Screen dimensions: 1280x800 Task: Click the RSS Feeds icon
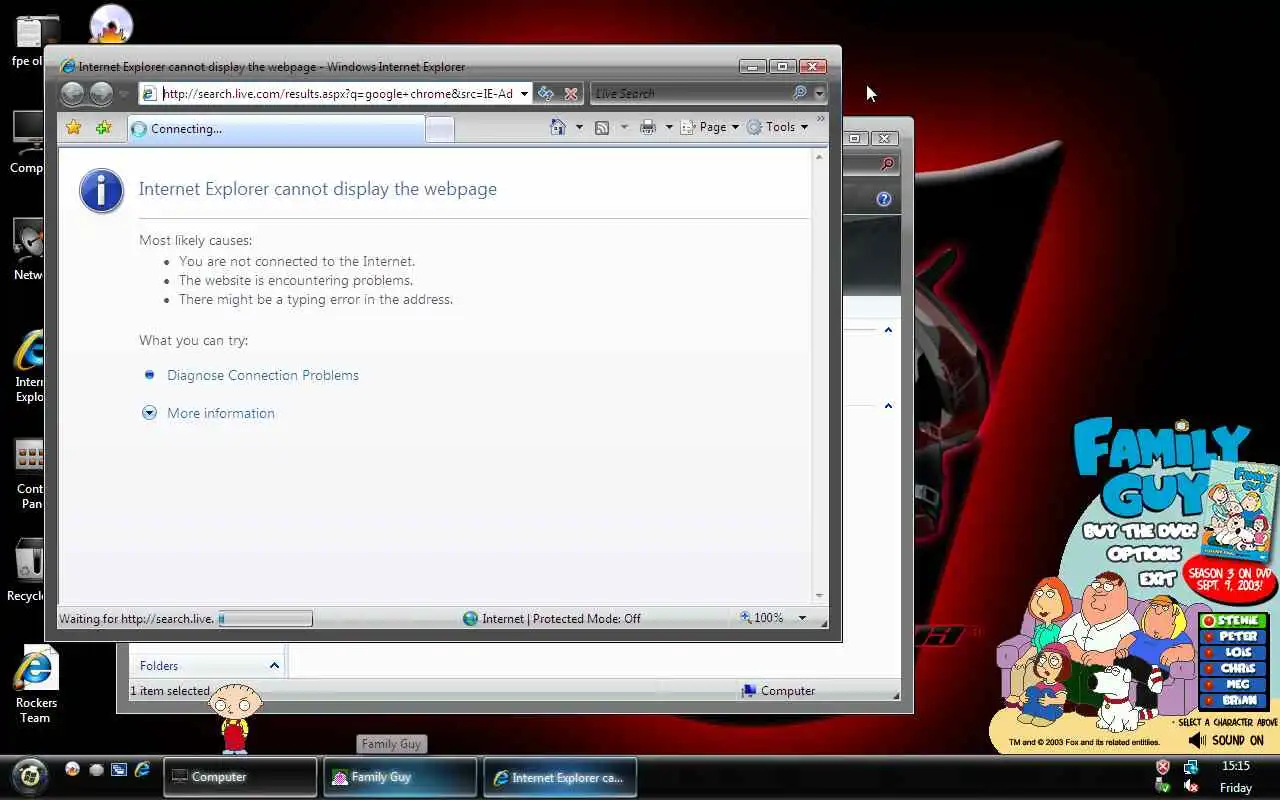coord(602,127)
